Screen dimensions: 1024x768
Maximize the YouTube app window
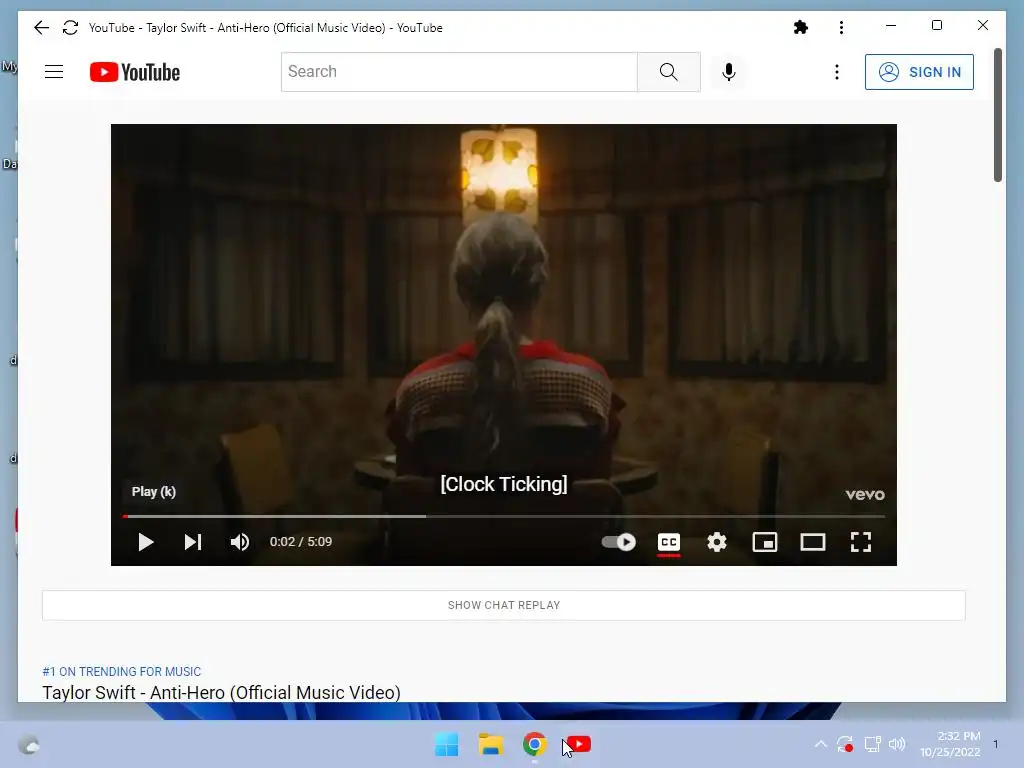[x=936, y=25]
